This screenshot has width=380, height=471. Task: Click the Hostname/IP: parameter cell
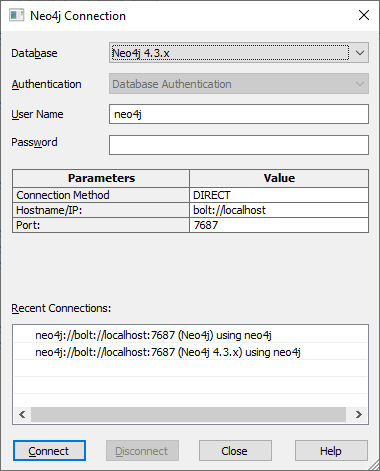tap(101, 210)
